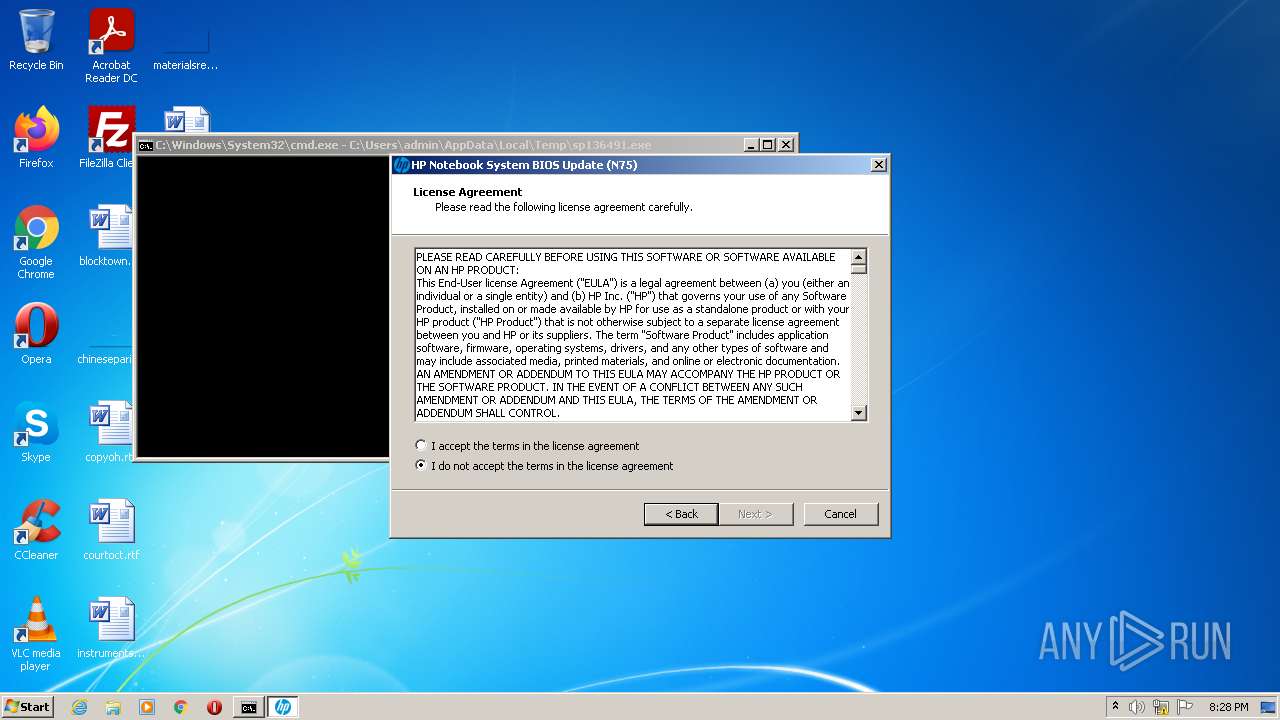
Task: Open the volume control tray icon
Action: tap(1137, 707)
